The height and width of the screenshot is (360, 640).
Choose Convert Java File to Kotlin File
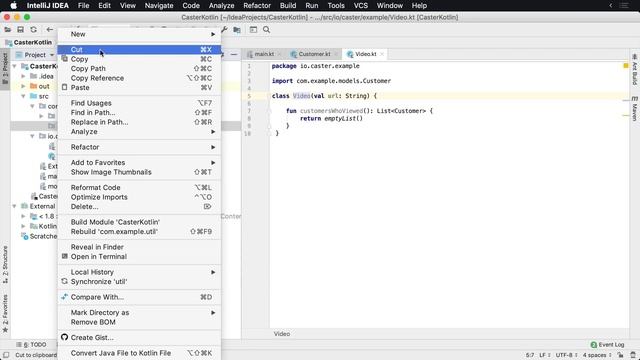click(x=139, y=353)
